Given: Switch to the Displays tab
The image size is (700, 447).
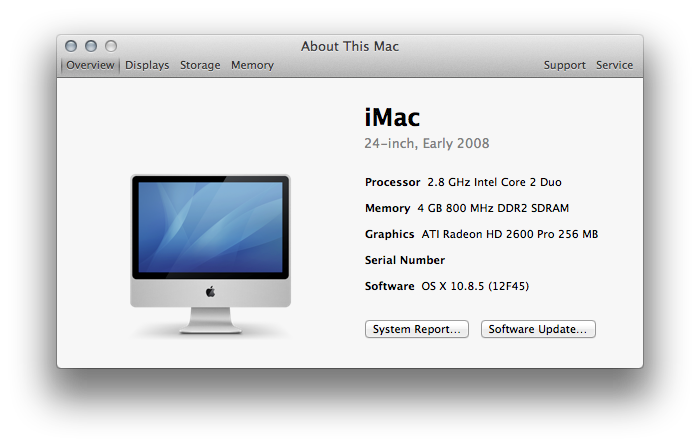Looking at the screenshot, I should (x=147, y=65).
